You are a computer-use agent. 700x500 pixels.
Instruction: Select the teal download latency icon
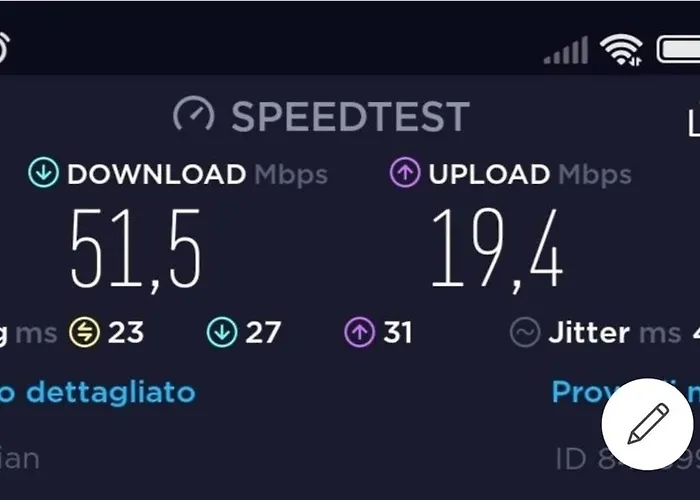[x=222, y=332]
